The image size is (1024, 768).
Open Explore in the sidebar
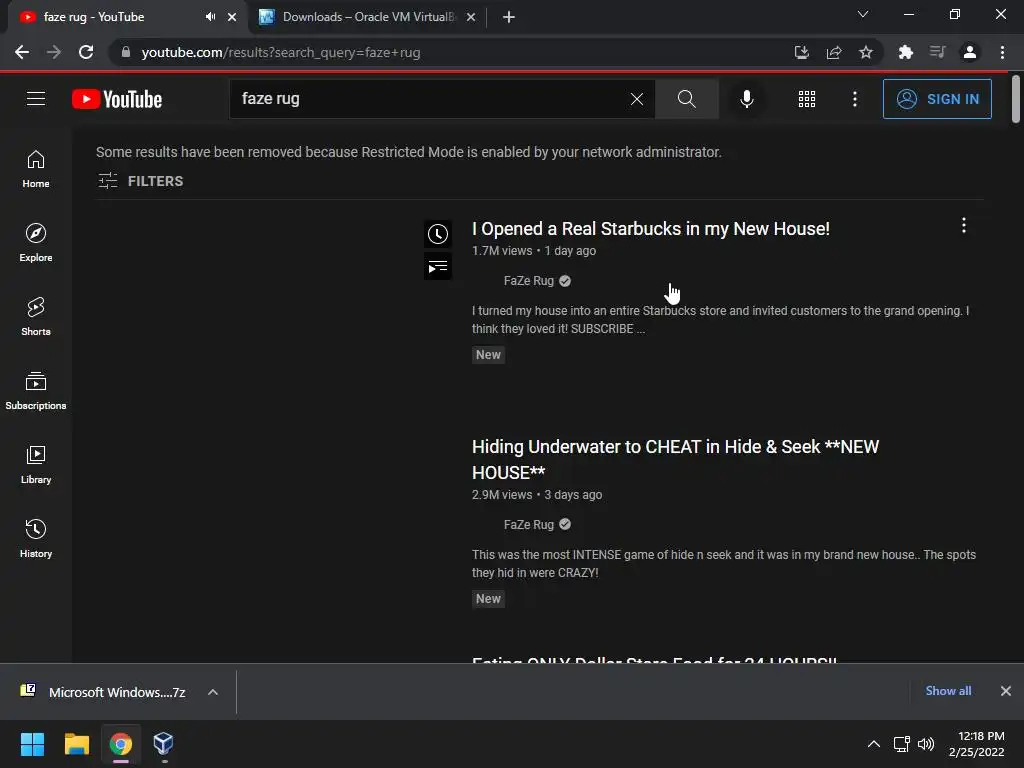click(x=36, y=243)
